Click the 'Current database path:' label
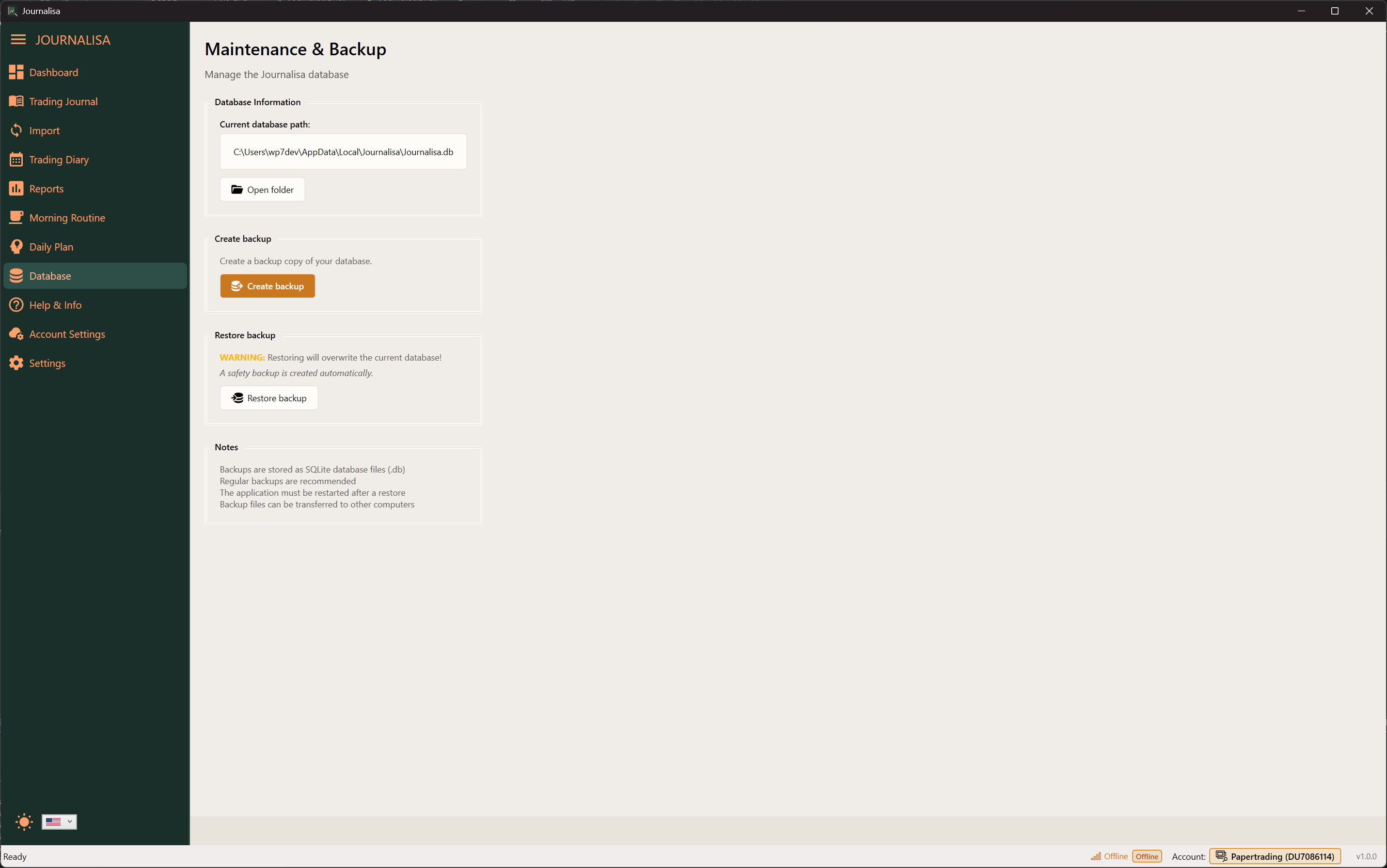The height and width of the screenshot is (868, 1387). (265, 124)
